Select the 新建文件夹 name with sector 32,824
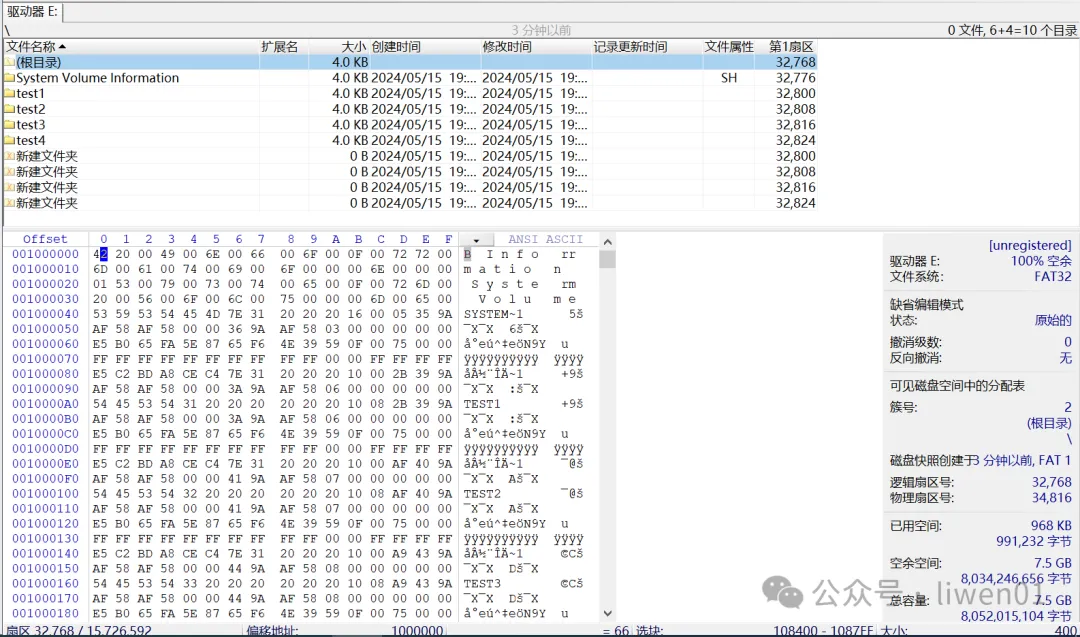Screen dimensions: 1080x637 pos(47,203)
